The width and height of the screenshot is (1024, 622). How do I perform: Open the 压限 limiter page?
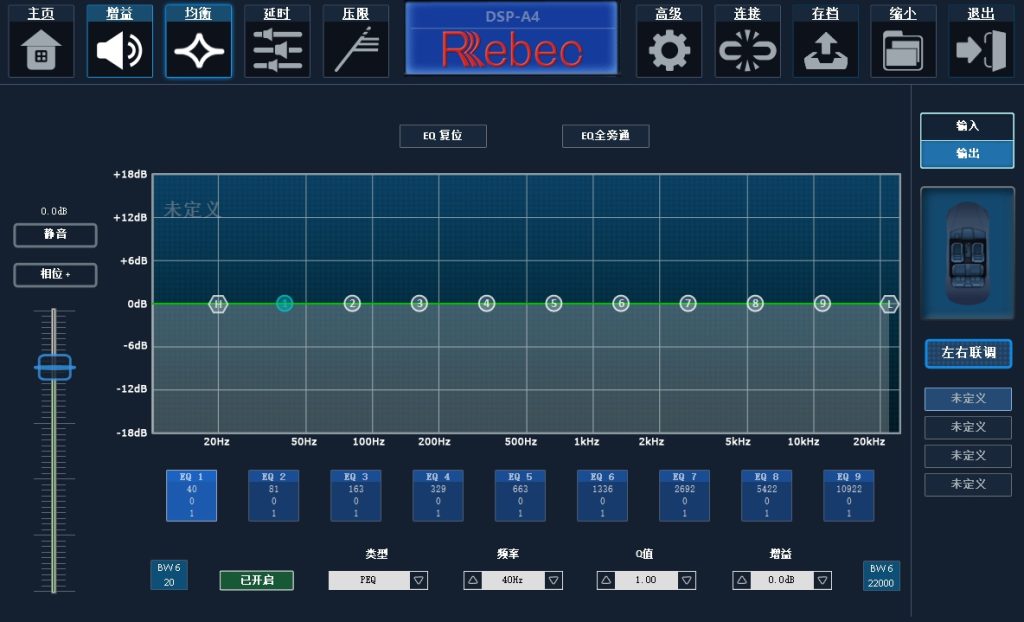[x=356, y=41]
